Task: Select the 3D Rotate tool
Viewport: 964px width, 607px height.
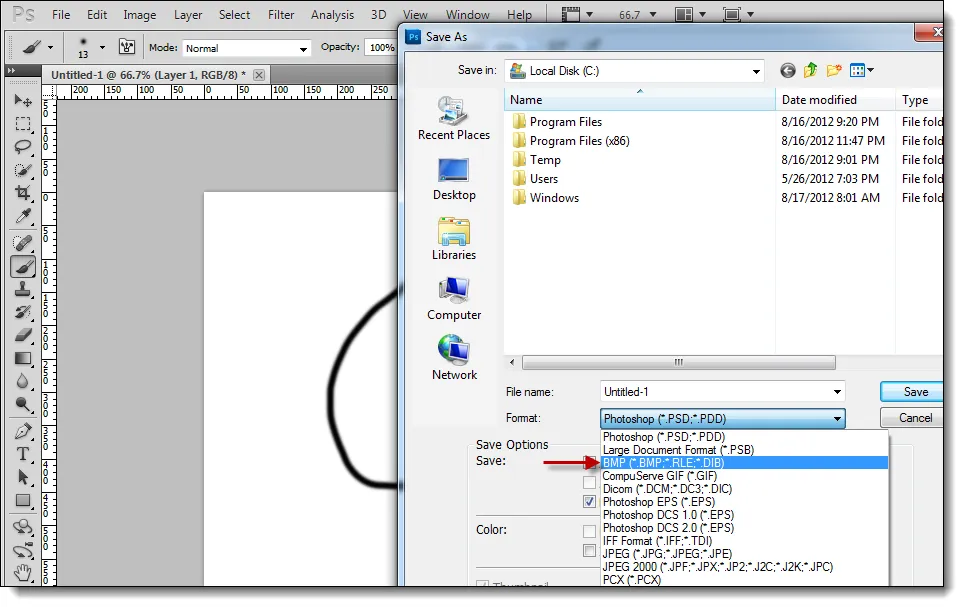Action: tap(23, 527)
